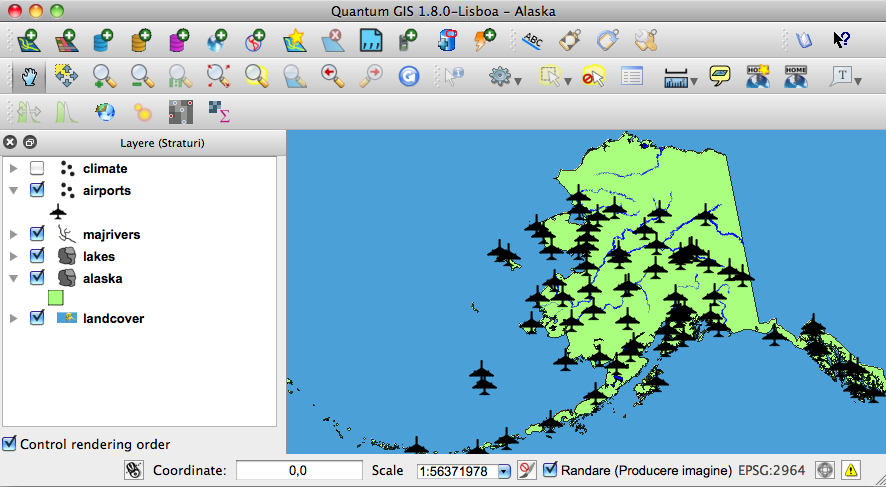Open the Measure tool dropdown arrow
The width and height of the screenshot is (886, 487).
[694, 81]
